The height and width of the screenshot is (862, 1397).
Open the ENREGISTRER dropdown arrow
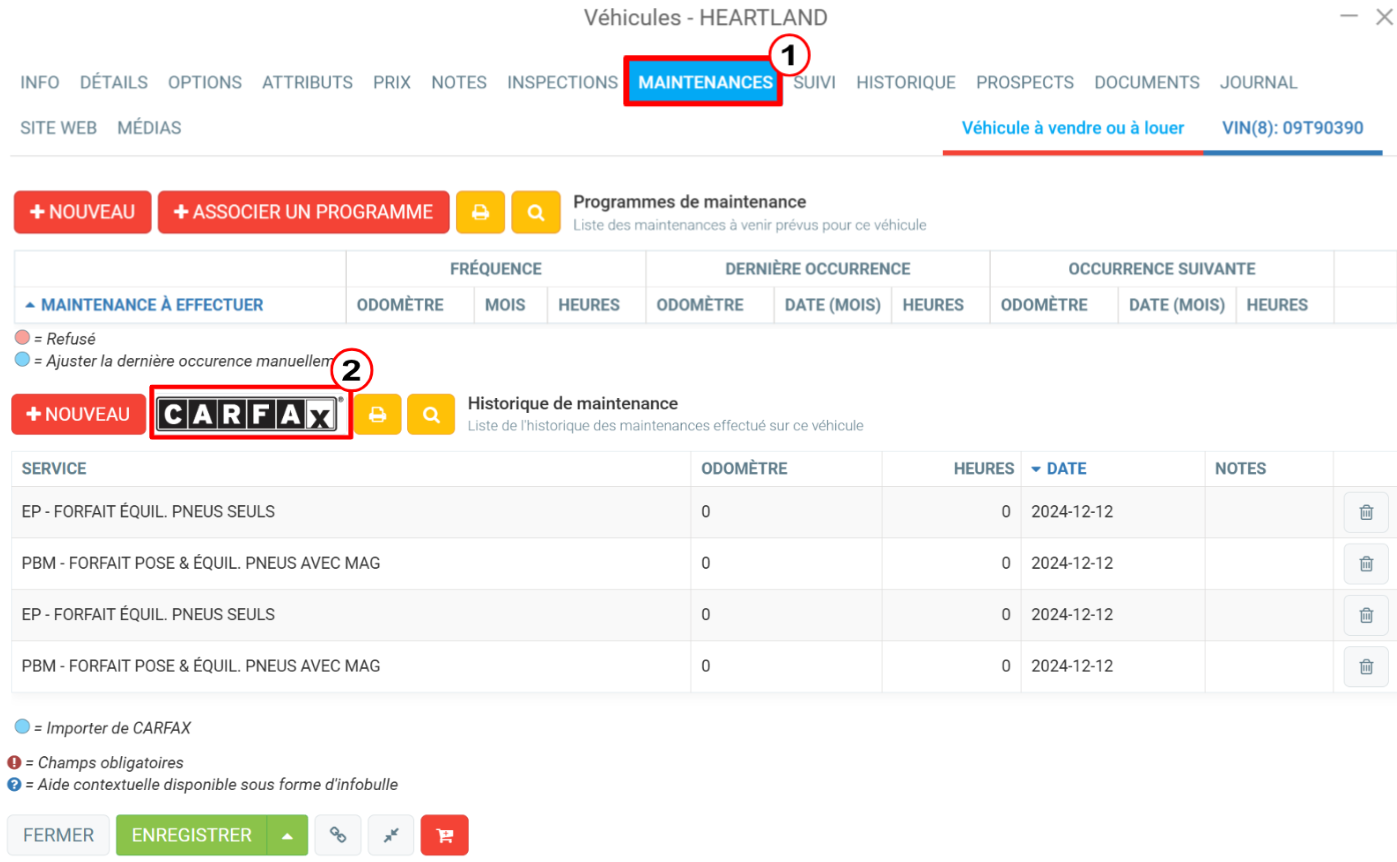287,835
